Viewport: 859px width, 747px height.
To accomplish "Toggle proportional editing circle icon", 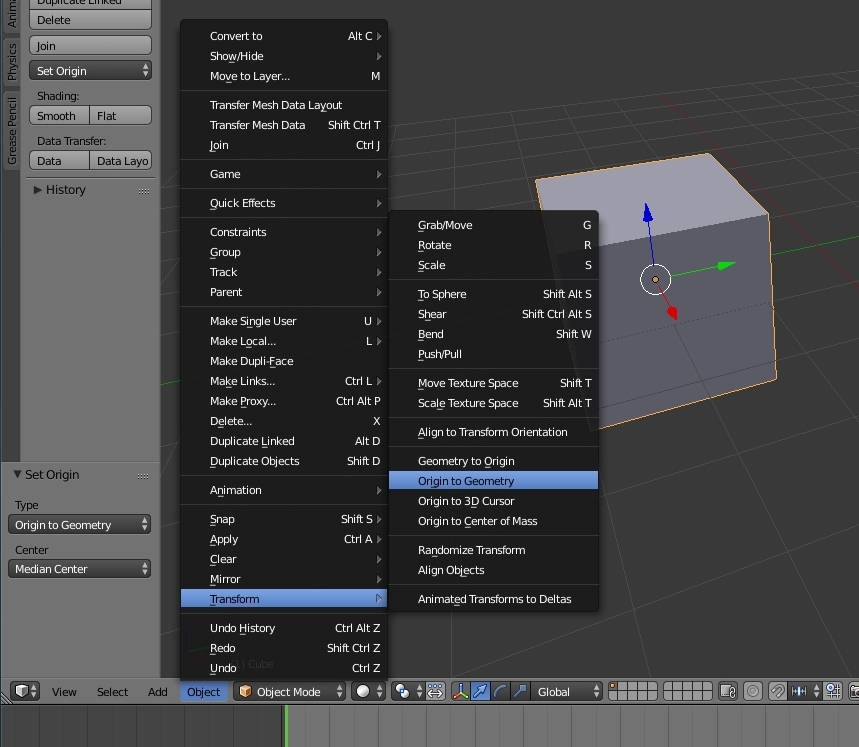I will click(753, 691).
